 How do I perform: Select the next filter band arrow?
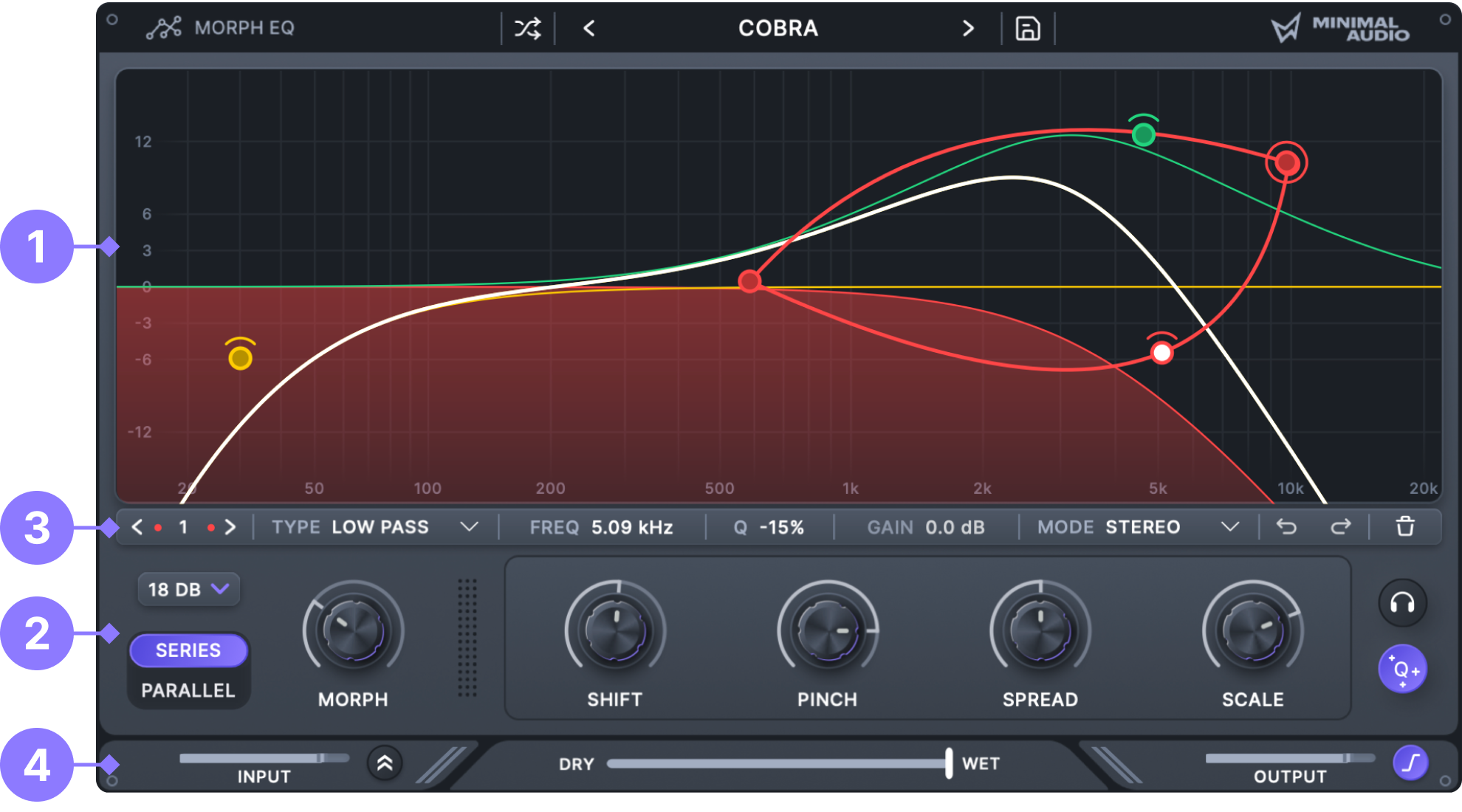tap(231, 526)
